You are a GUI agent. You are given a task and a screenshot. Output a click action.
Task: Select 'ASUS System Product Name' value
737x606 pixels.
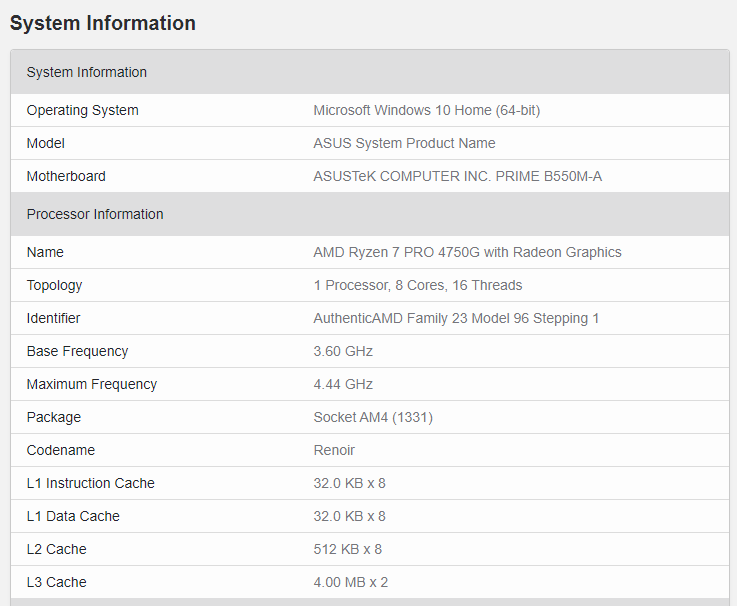(x=404, y=143)
